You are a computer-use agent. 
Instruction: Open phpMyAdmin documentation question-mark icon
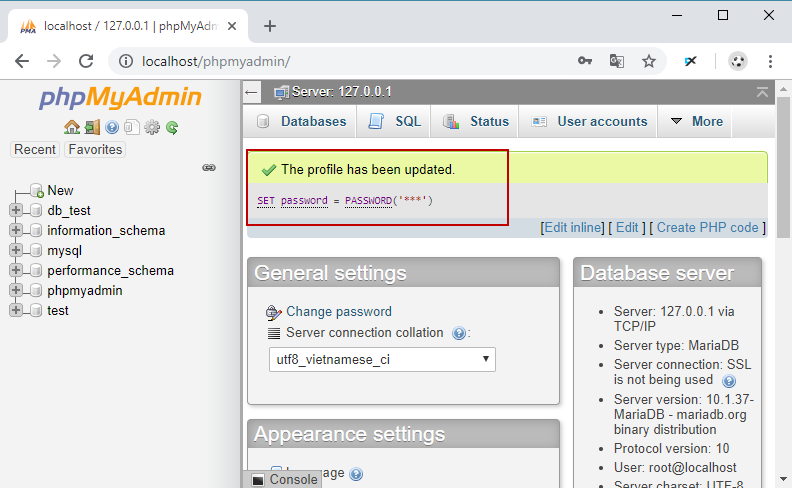tap(112, 127)
